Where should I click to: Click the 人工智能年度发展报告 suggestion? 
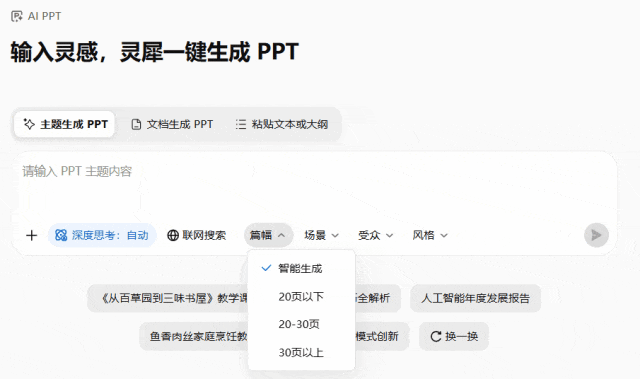[476, 298]
